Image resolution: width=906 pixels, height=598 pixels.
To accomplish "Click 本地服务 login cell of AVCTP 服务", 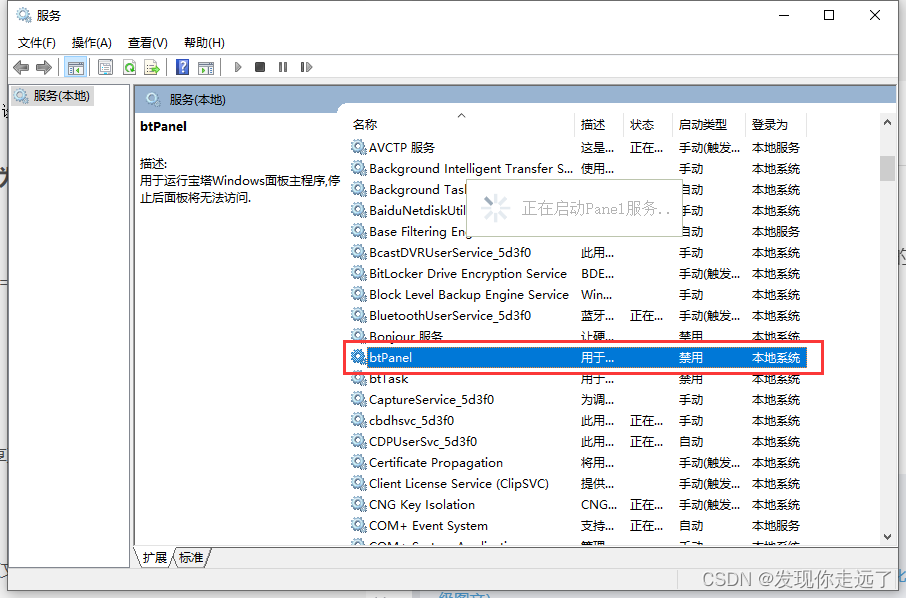I will pos(776,148).
